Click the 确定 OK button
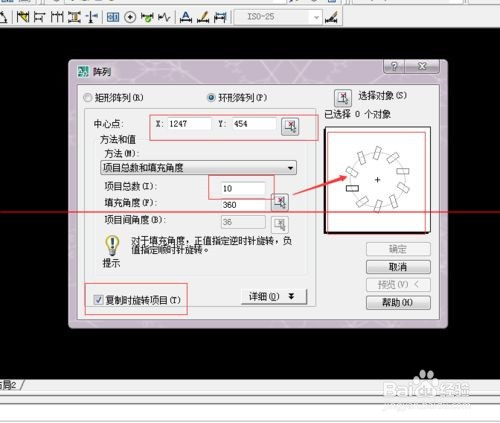Image resolution: width=500 pixels, height=423 pixels. click(398, 249)
